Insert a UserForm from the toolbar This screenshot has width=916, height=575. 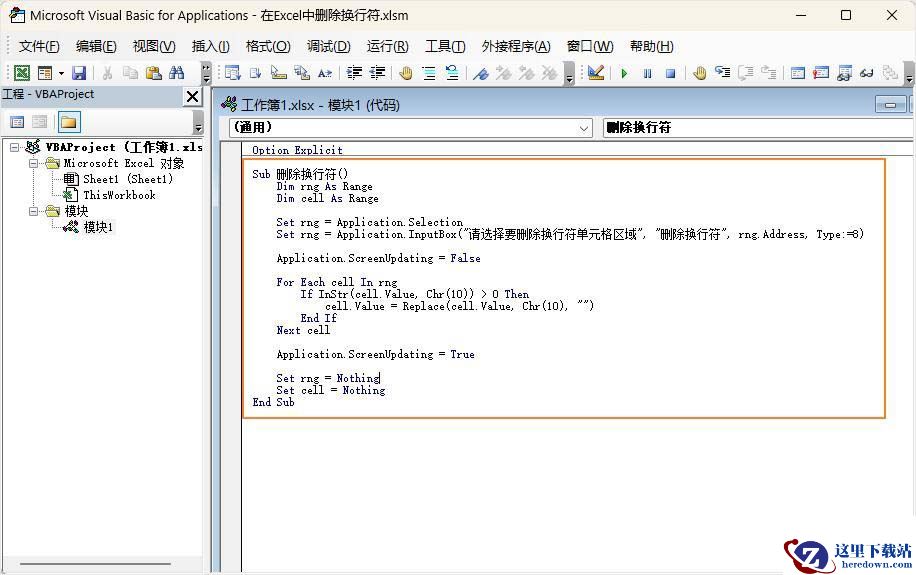45,72
